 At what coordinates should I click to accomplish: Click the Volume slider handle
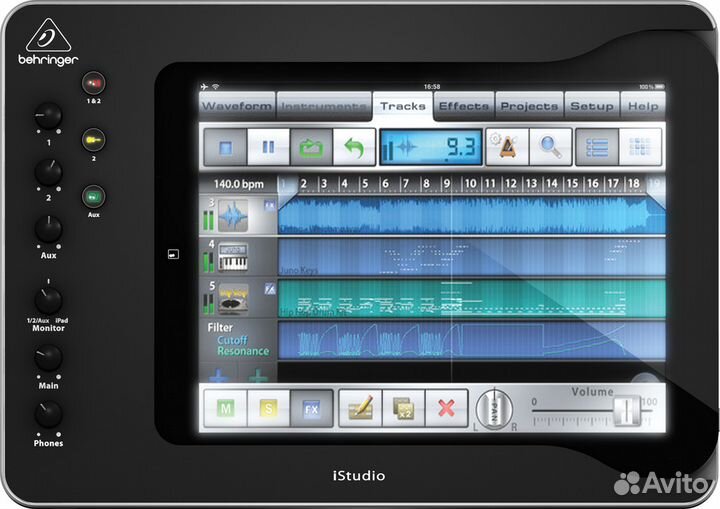pos(626,411)
